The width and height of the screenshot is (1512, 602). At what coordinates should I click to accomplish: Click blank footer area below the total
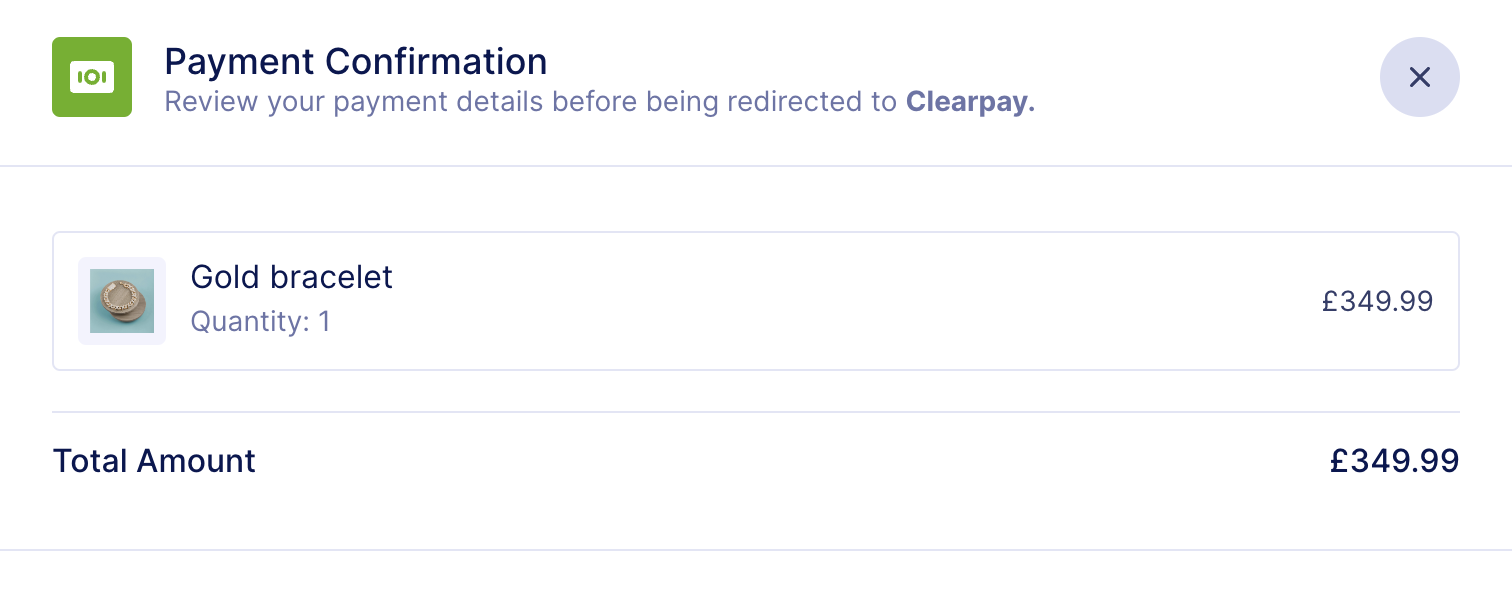pos(755,578)
